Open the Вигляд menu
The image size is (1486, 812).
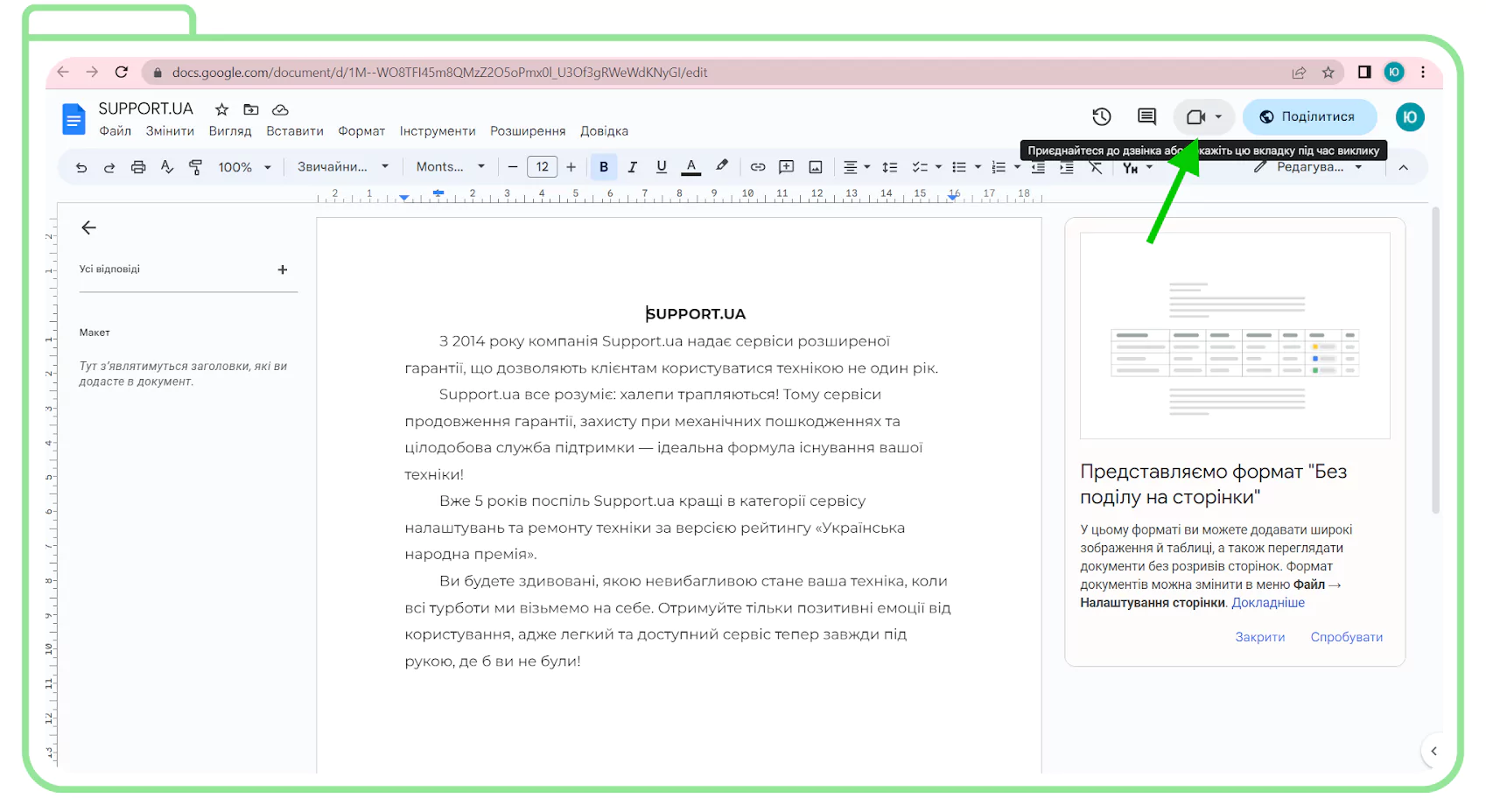(x=230, y=131)
